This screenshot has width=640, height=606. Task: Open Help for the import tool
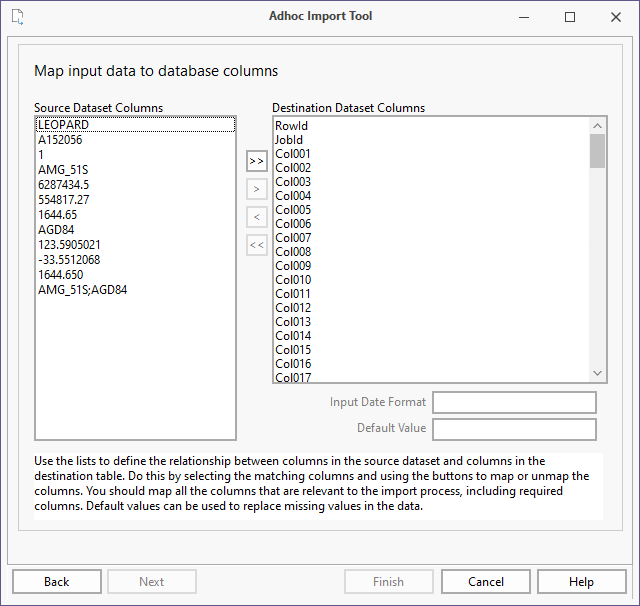tap(581, 582)
